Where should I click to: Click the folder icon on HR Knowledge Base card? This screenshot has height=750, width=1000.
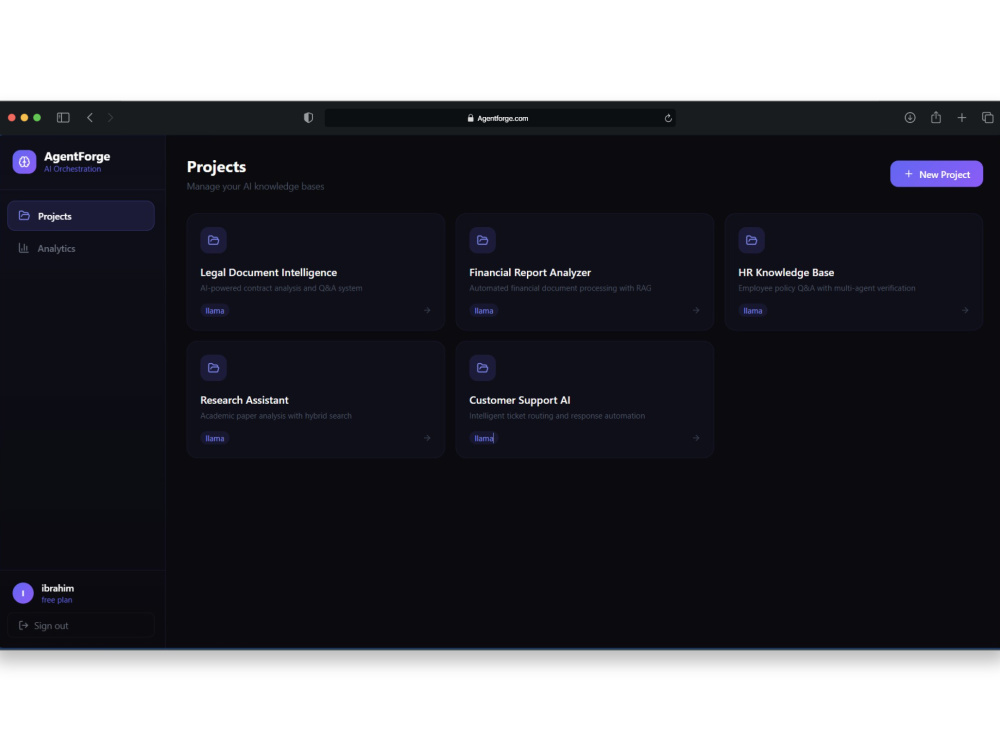pos(751,240)
